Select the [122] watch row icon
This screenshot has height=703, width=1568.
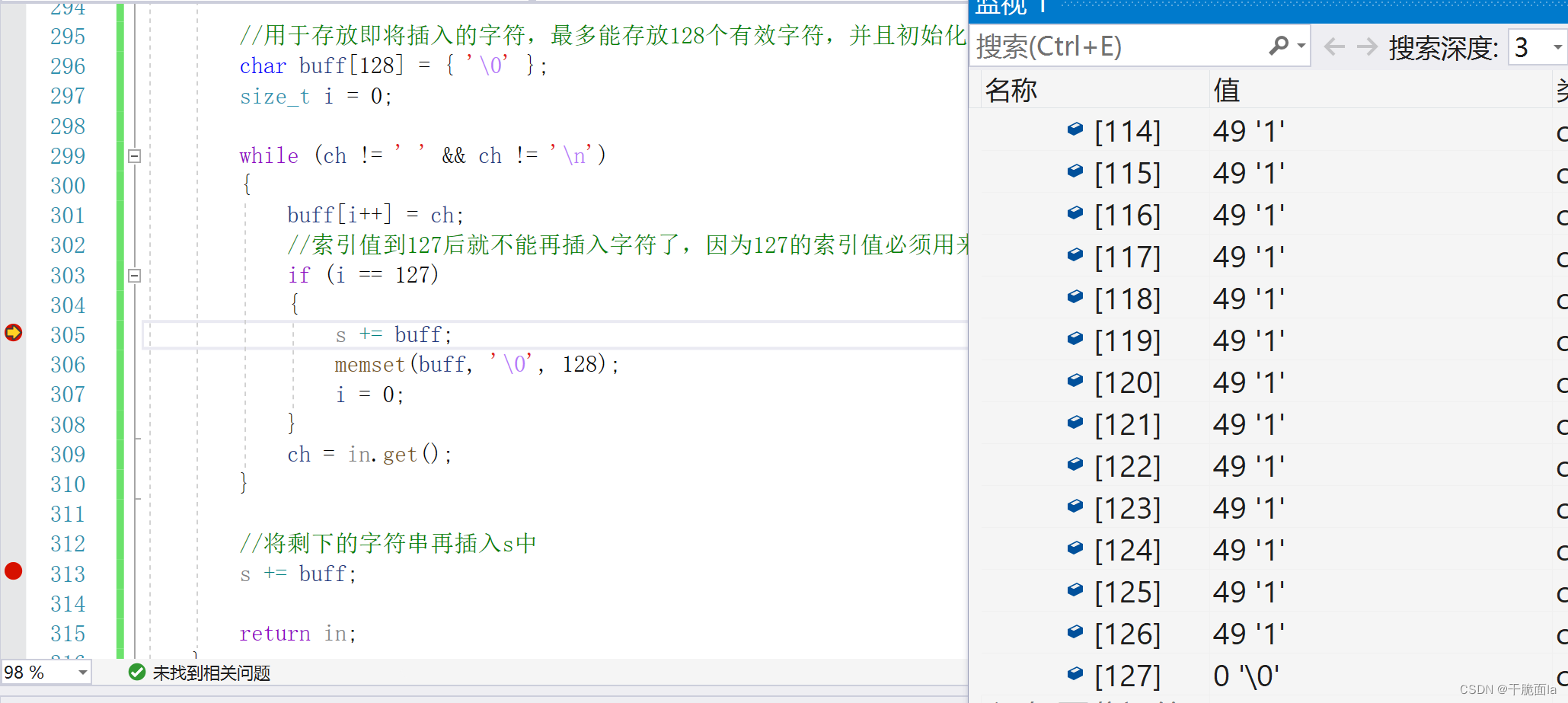[1075, 464]
